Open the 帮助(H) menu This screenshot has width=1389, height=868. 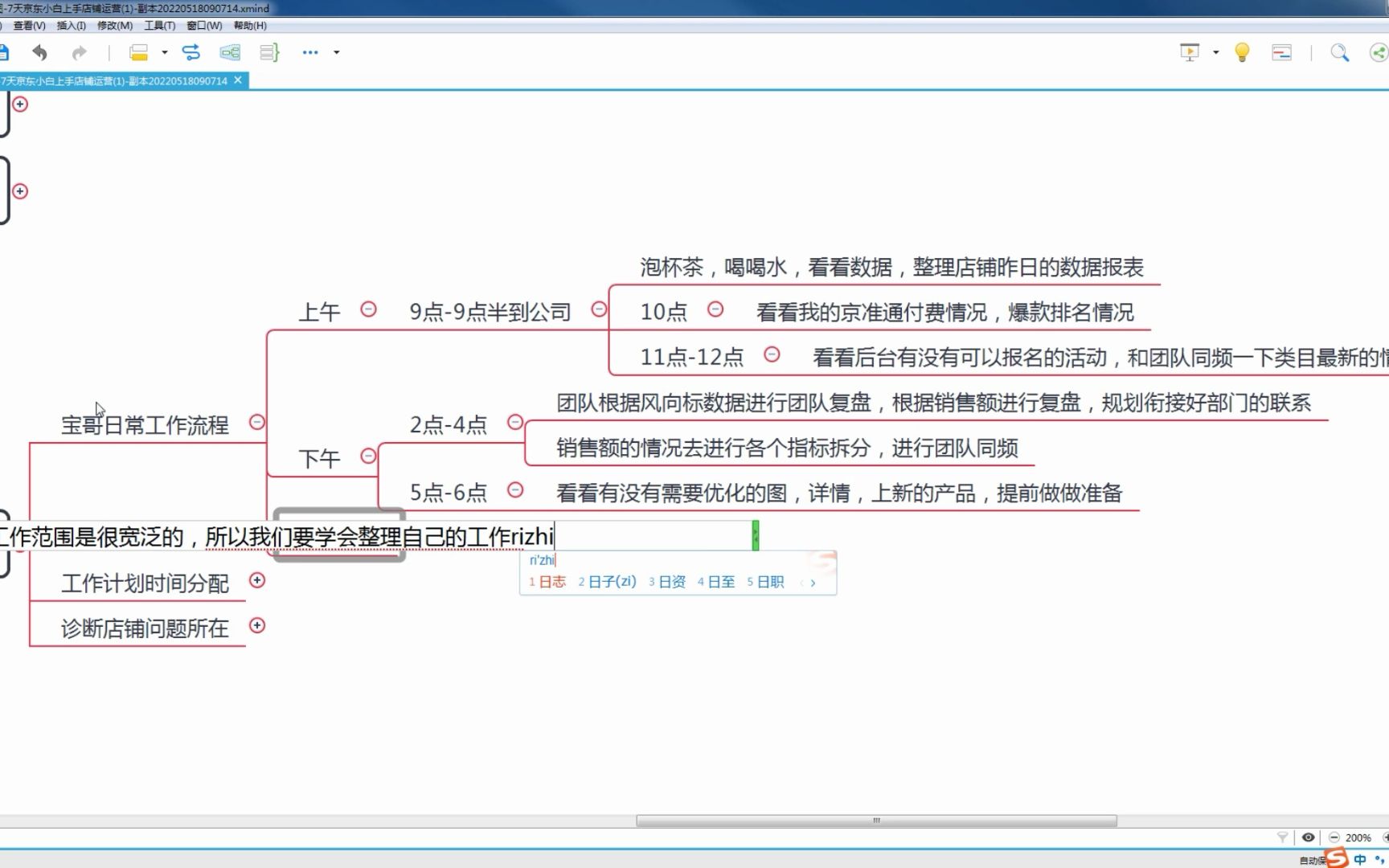coord(250,26)
